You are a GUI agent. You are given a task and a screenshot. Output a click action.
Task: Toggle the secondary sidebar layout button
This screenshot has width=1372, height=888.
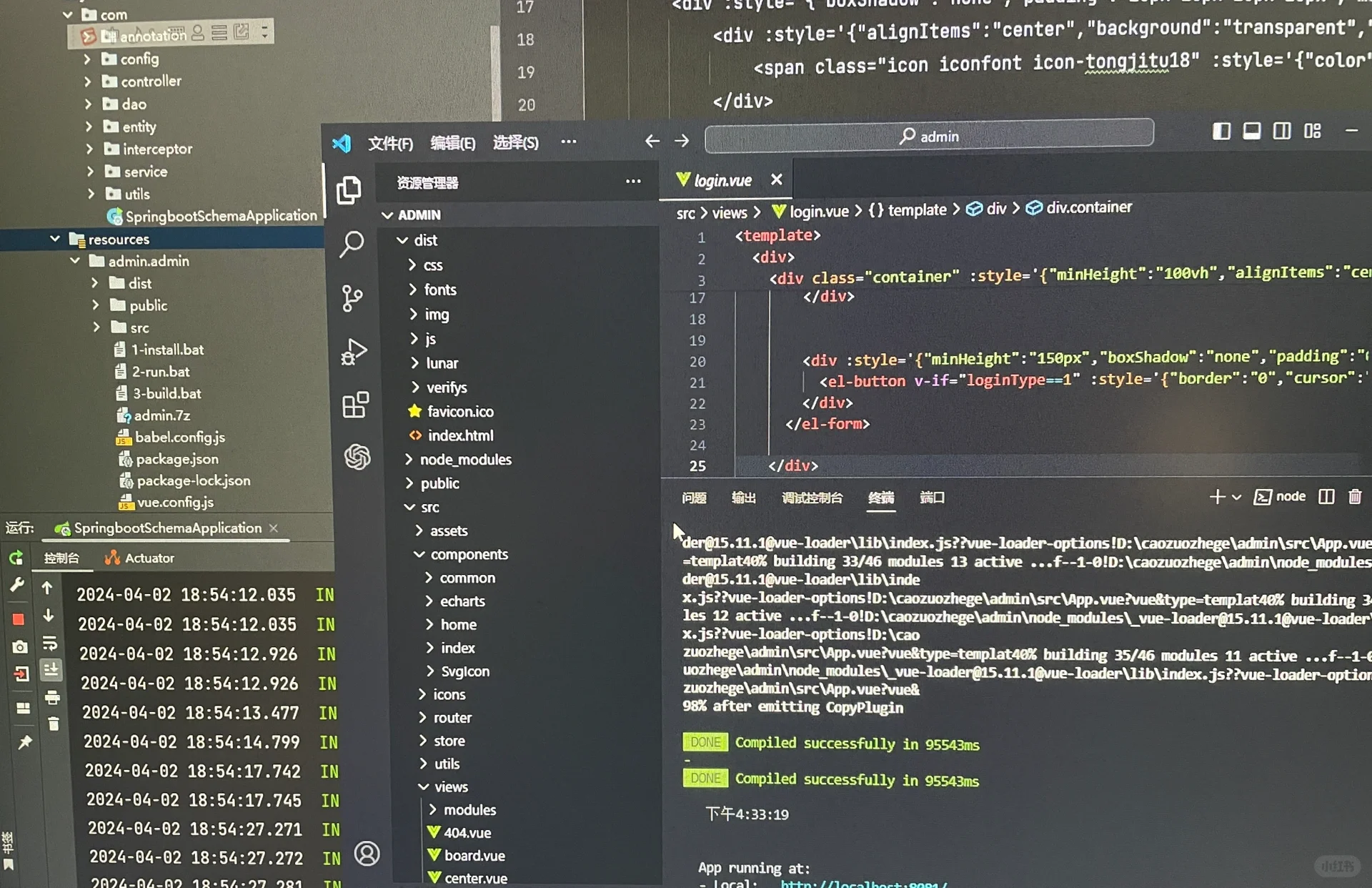tap(1282, 132)
